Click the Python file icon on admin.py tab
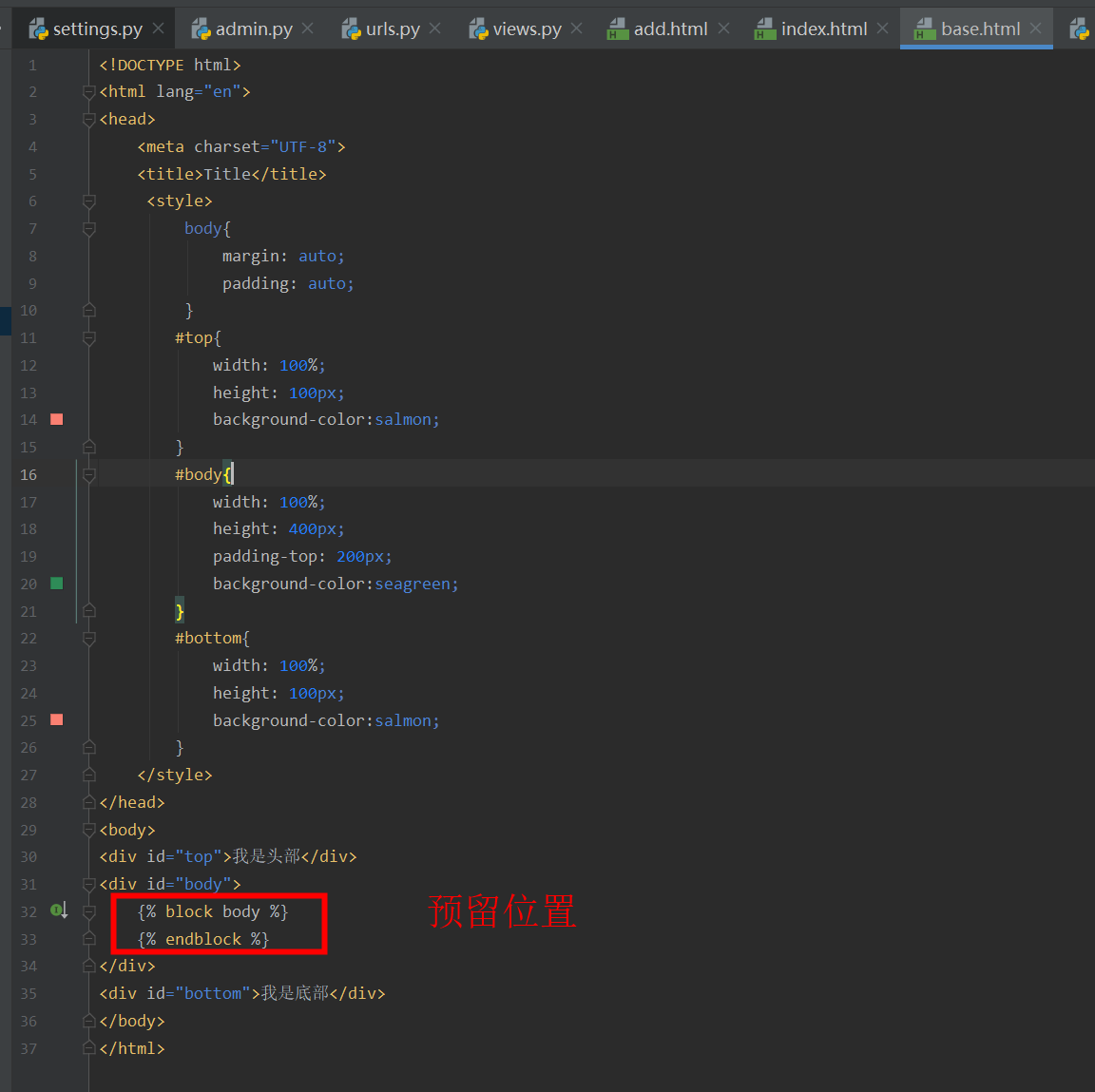The width and height of the screenshot is (1095, 1092). [x=202, y=29]
